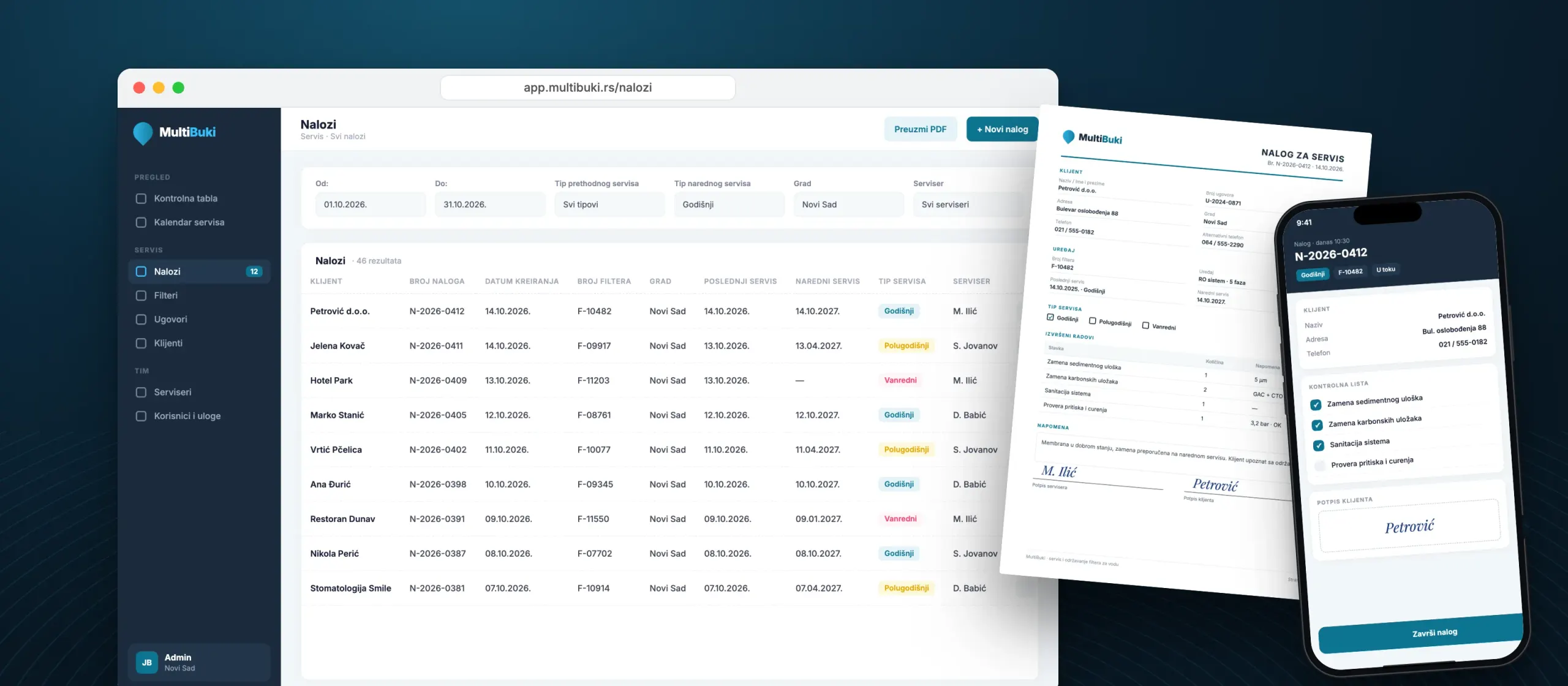
Task: Click the Serviseri sidebar icon
Action: 141,392
